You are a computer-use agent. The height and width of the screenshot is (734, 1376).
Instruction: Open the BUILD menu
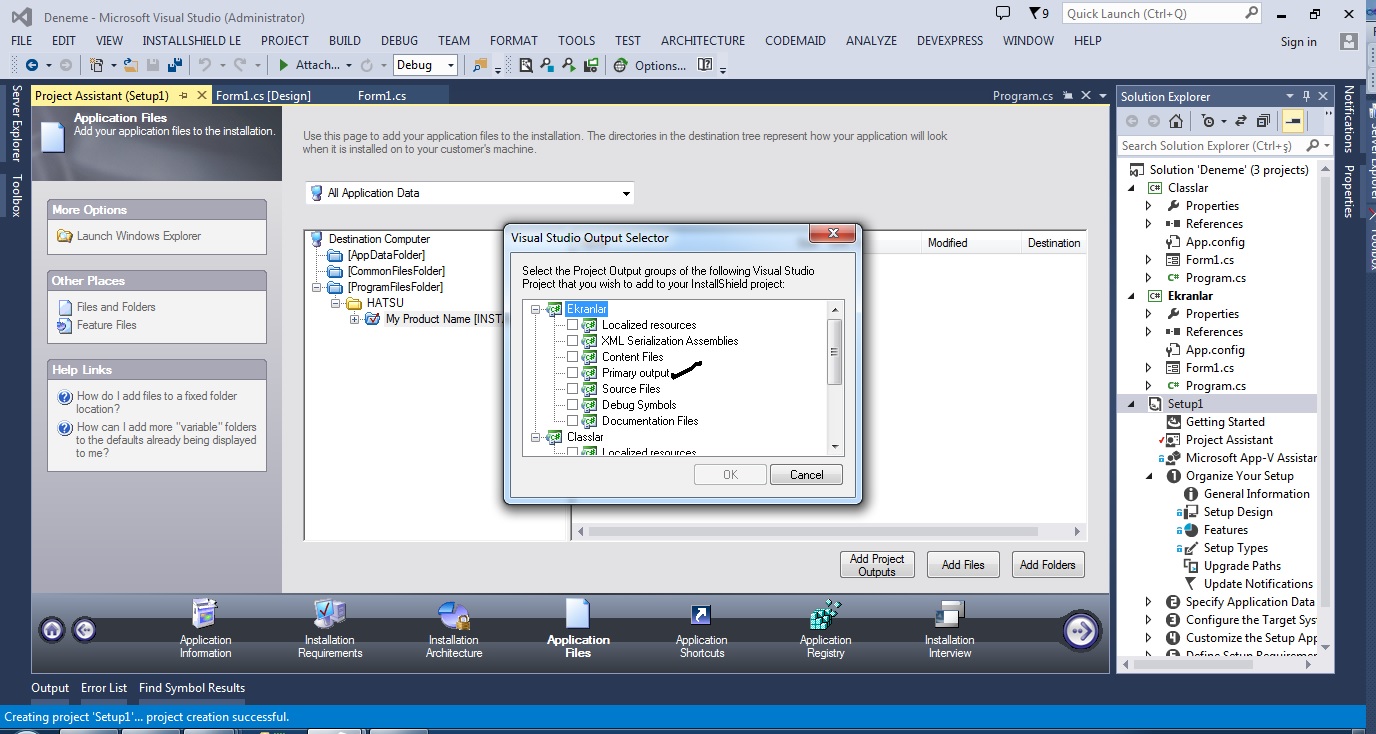pyautogui.click(x=345, y=41)
